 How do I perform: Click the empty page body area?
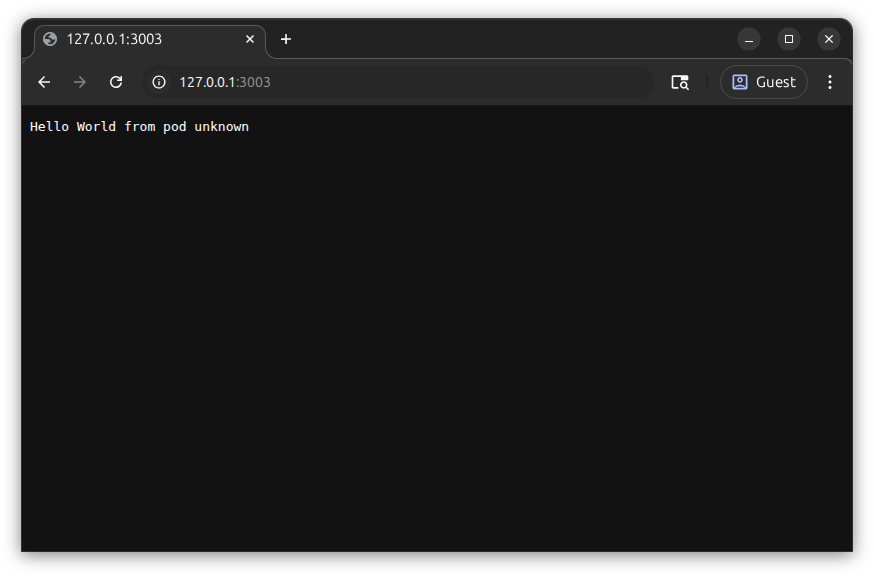point(436,340)
